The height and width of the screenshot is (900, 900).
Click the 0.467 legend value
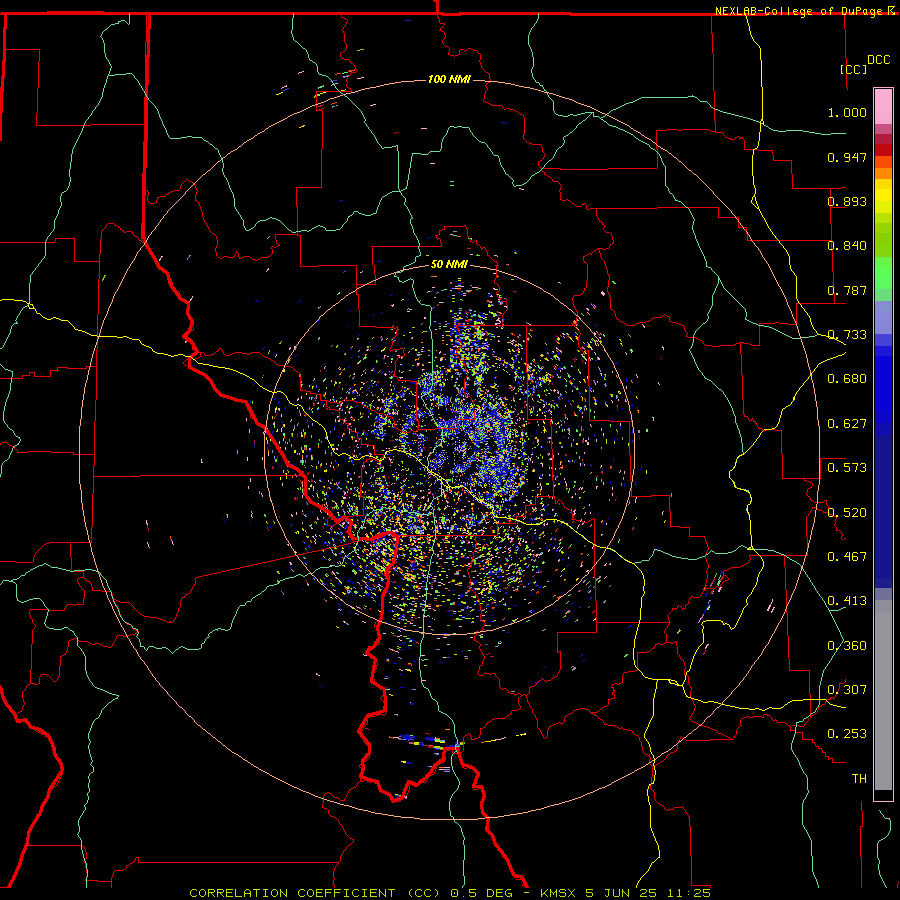click(x=847, y=557)
